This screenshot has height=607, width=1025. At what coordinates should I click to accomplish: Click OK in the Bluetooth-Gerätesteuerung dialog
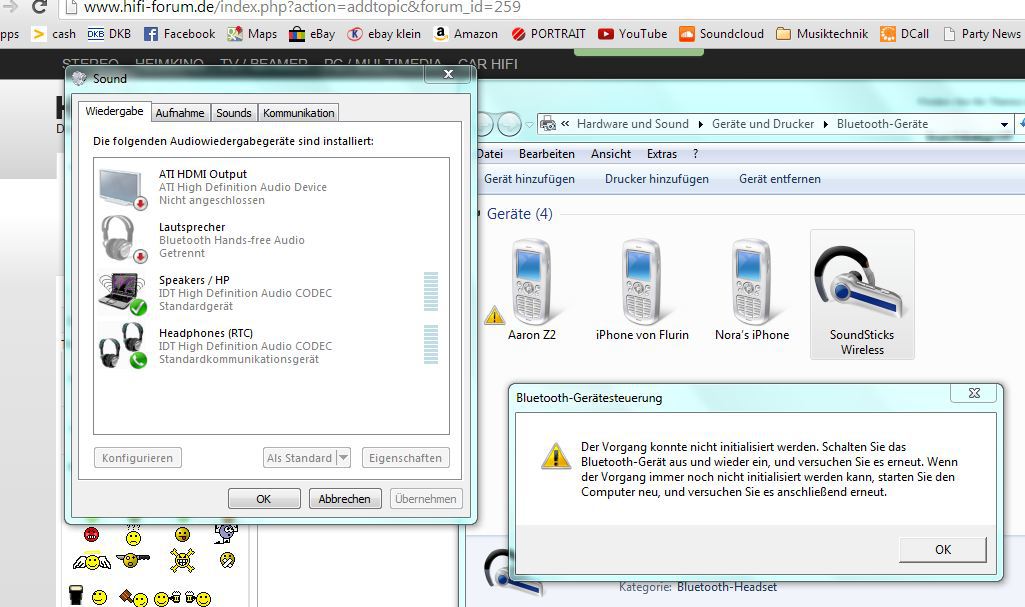tap(942, 549)
